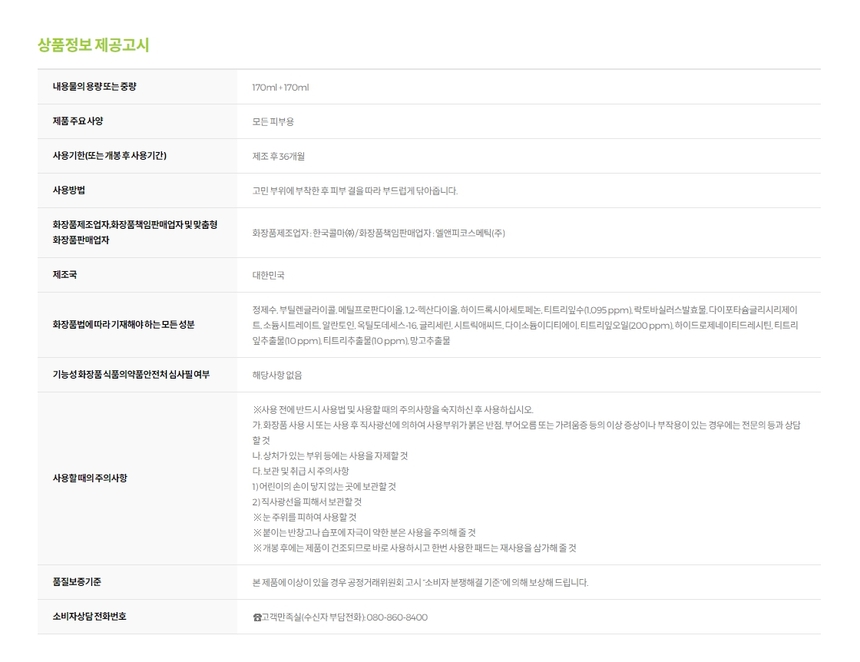The image size is (860, 662).
Task: Click the ingredients list starting with 정제수
Action: tap(525, 325)
